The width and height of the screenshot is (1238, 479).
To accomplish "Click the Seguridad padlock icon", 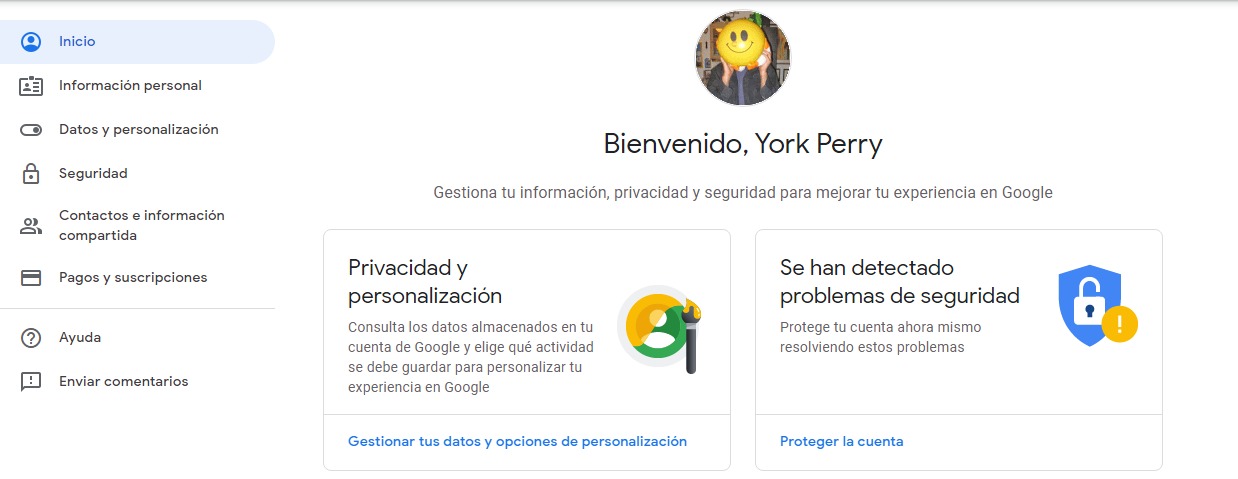I will point(31,173).
